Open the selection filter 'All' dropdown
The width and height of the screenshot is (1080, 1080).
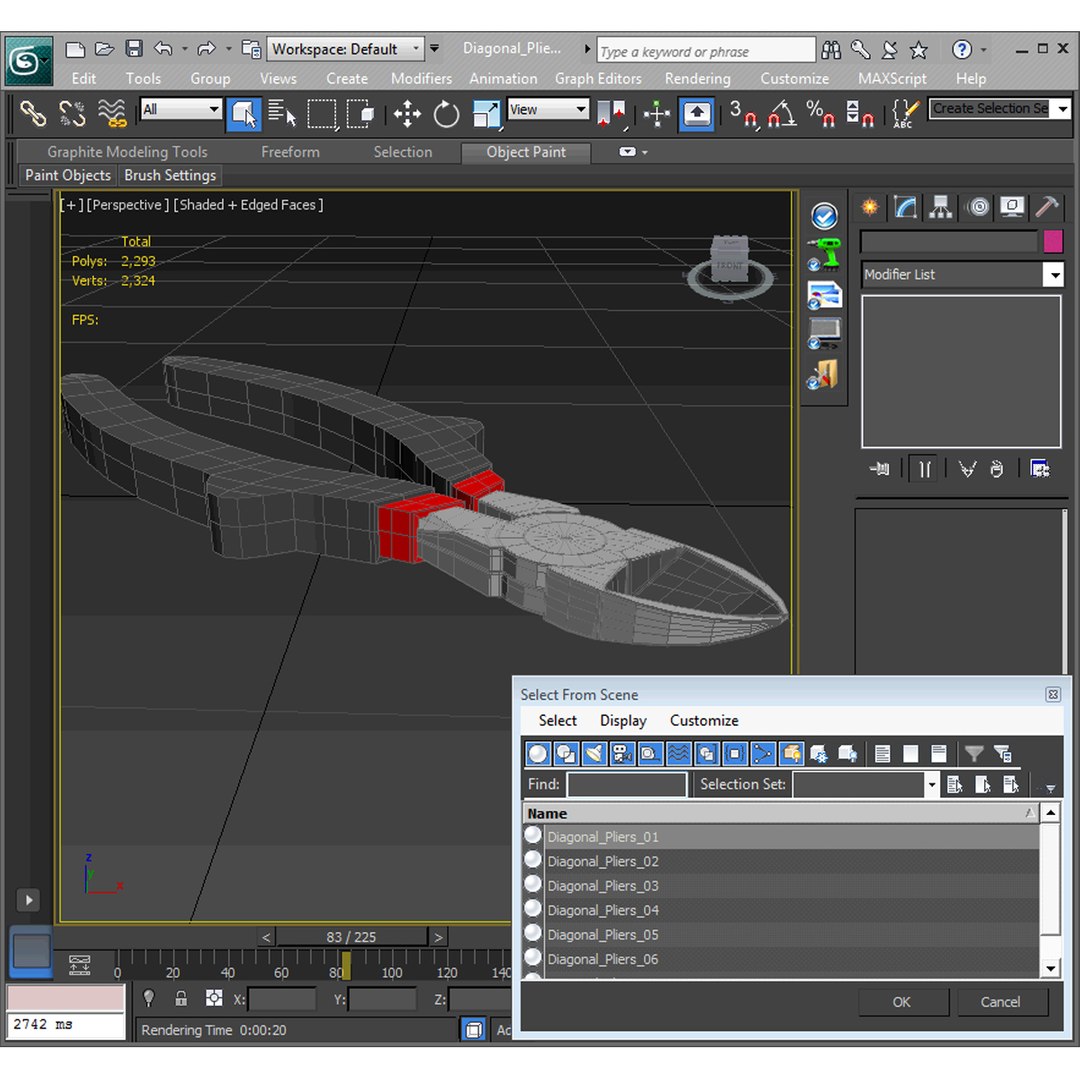(181, 109)
